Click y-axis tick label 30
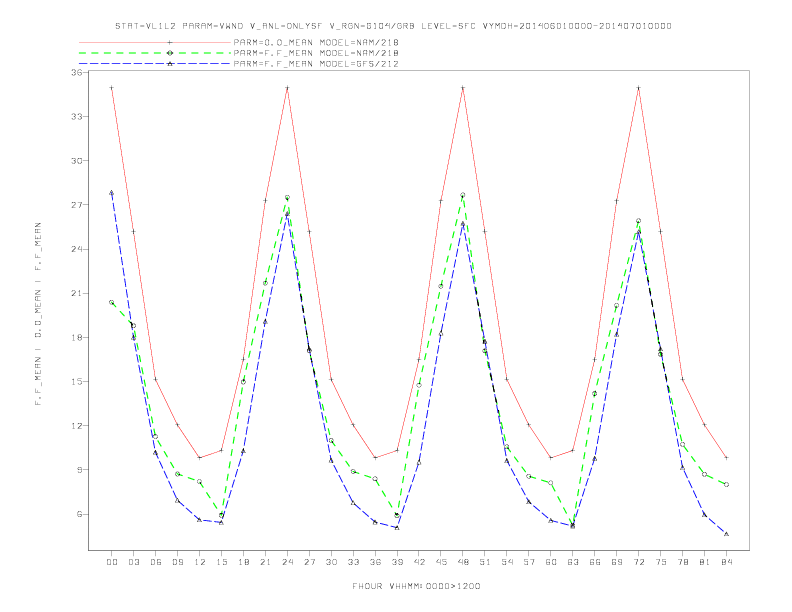 coord(77,161)
